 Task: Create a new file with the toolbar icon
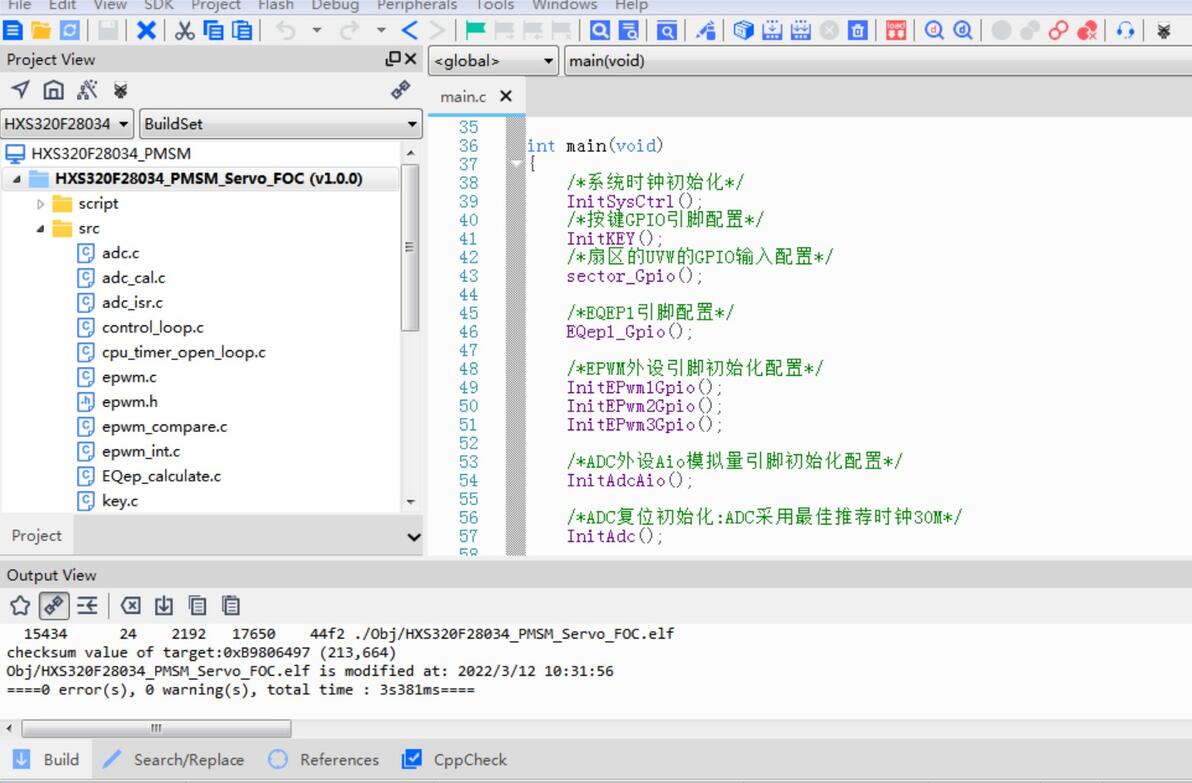coord(13,30)
